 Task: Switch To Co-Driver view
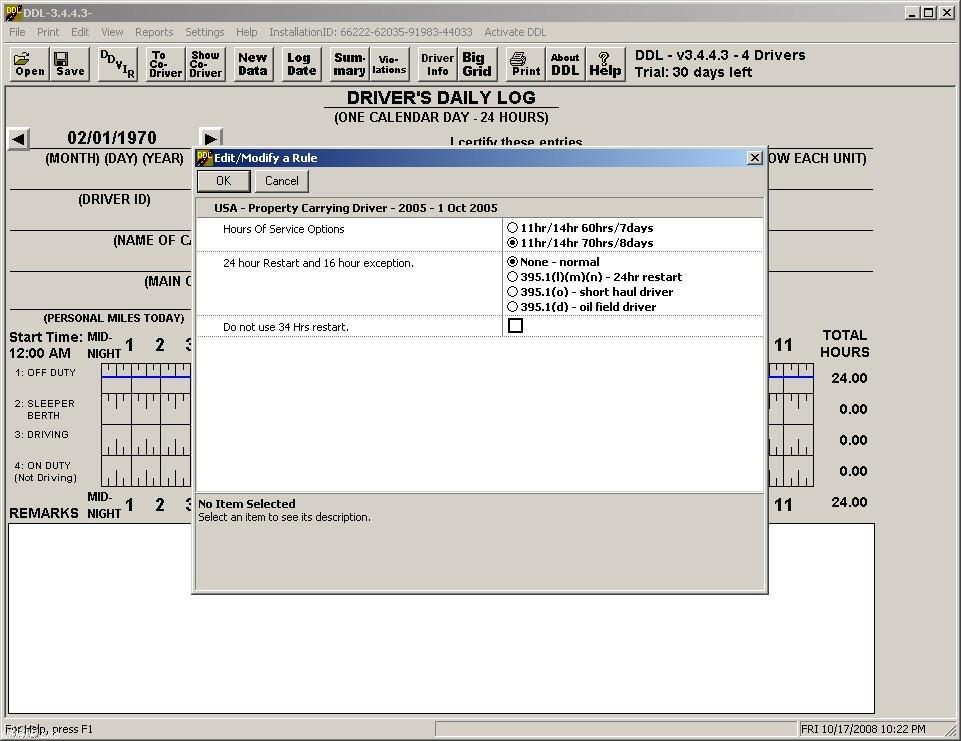click(163, 64)
